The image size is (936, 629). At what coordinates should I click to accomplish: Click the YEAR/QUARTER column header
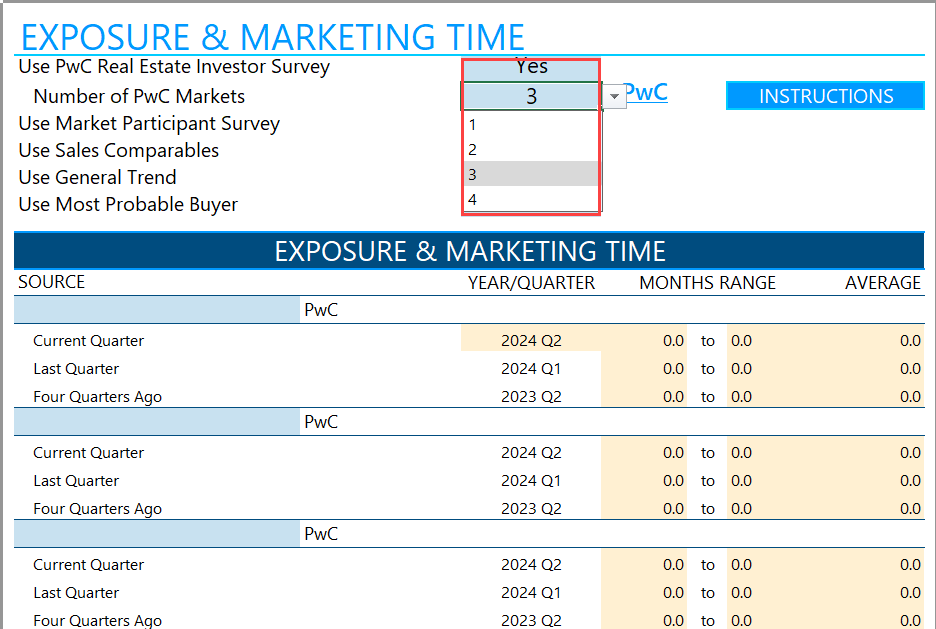click(x=531, y=282)
